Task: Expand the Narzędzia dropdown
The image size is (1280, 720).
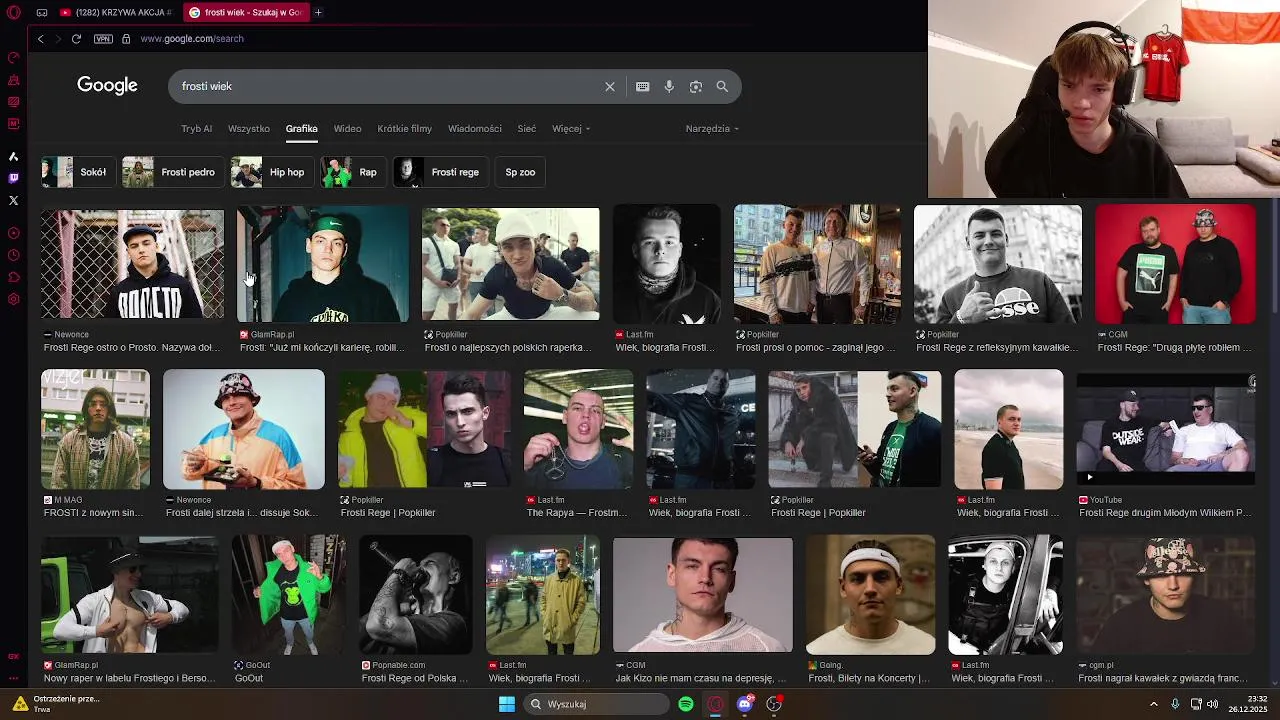Action: tap(712, 129)
